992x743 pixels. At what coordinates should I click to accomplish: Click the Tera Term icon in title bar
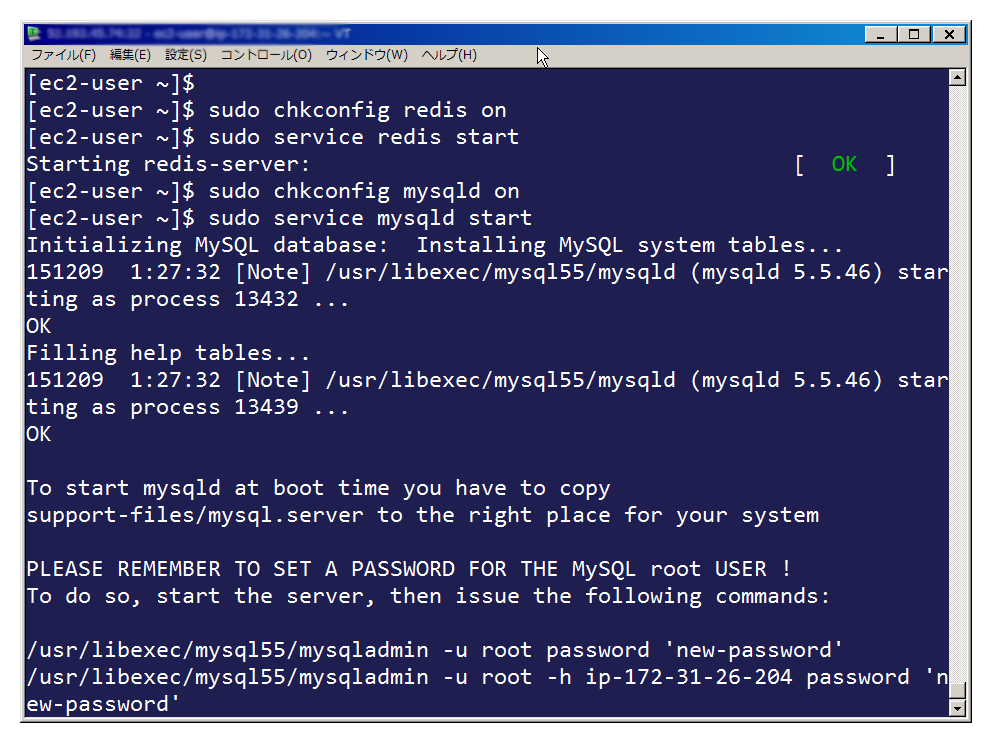coord(34,34)
